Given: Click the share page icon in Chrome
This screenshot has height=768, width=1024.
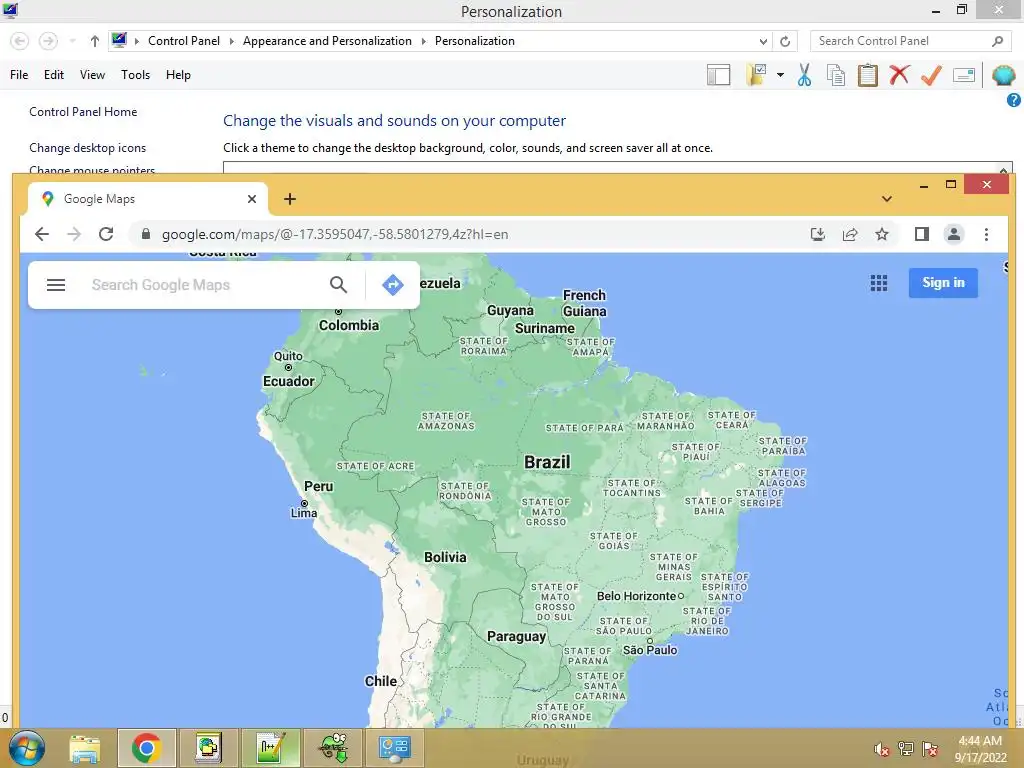Looking at the screenshot, I should 850,234.
